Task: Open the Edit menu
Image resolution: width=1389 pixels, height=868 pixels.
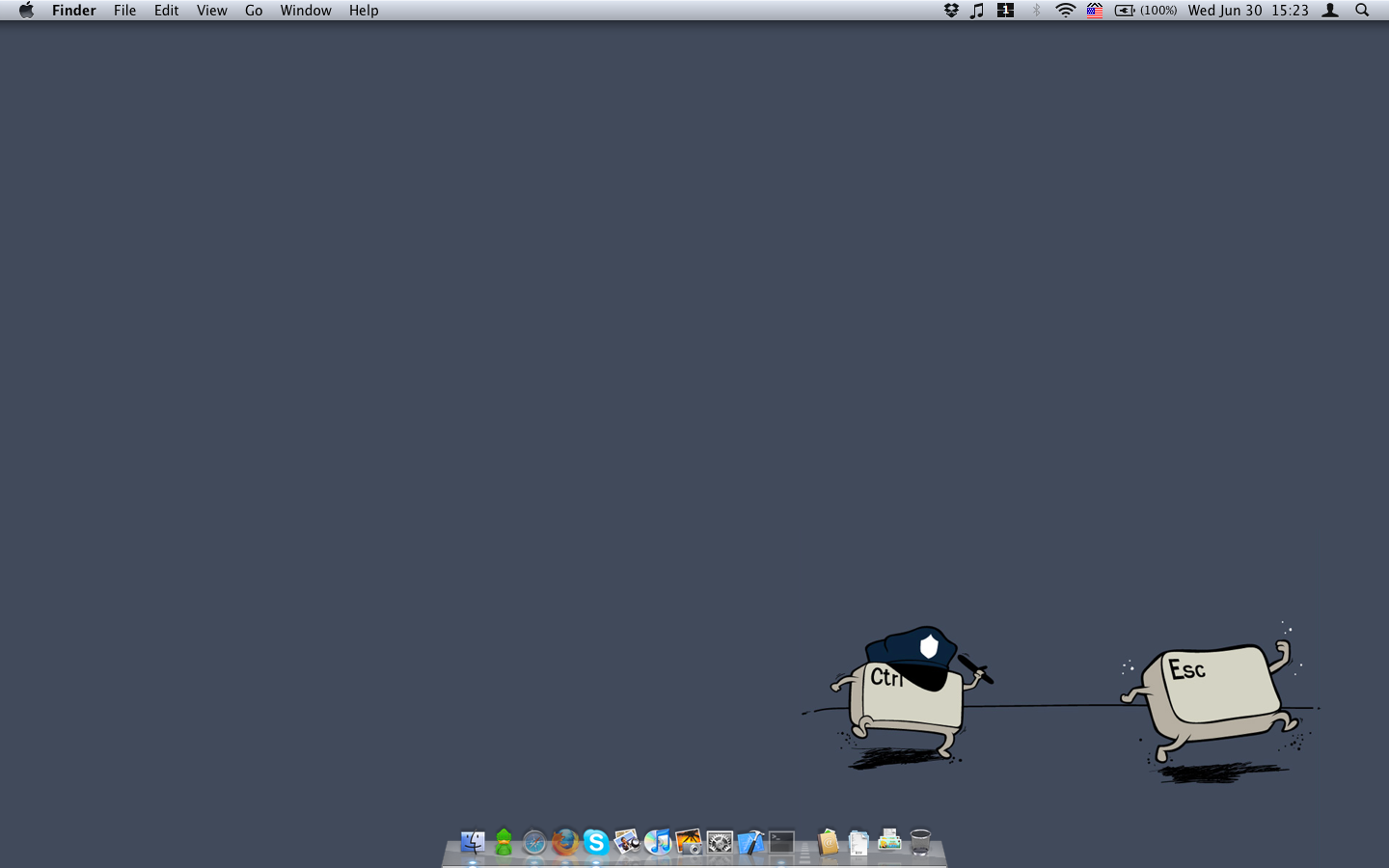Action: [x=166, y=11]
